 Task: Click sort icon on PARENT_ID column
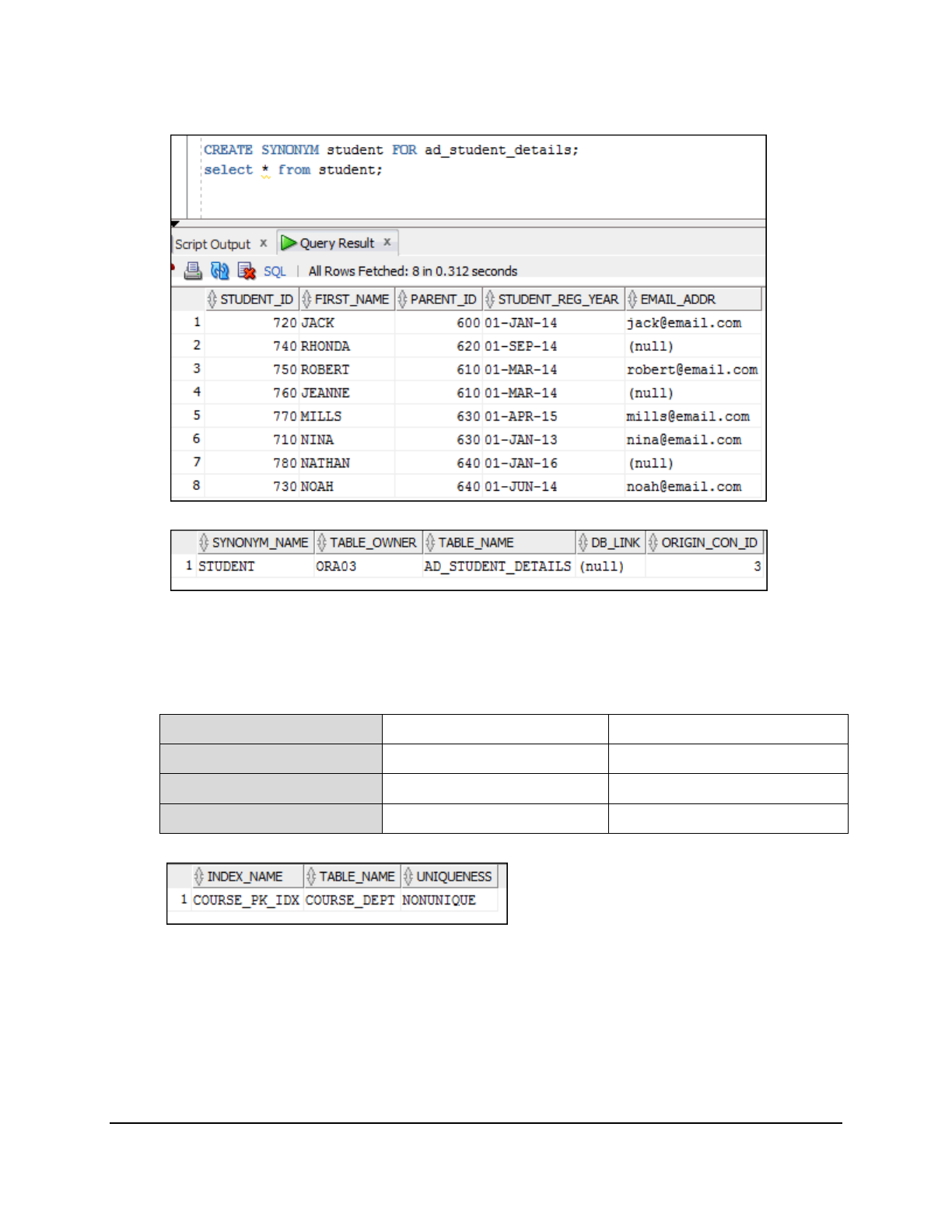click(402, 299)
